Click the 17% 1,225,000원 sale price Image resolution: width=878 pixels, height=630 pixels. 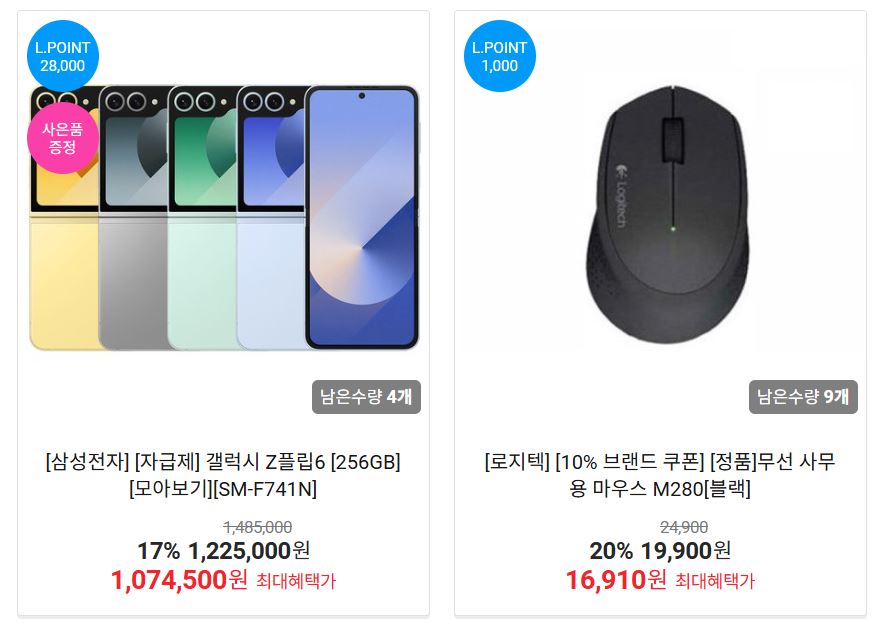(x=223, y=550)
